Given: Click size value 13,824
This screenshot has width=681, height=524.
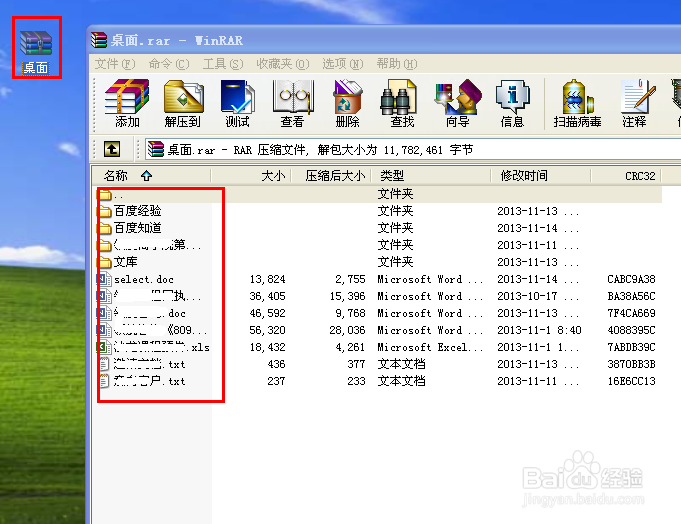Looking at the screenshot, I should 267,279.
